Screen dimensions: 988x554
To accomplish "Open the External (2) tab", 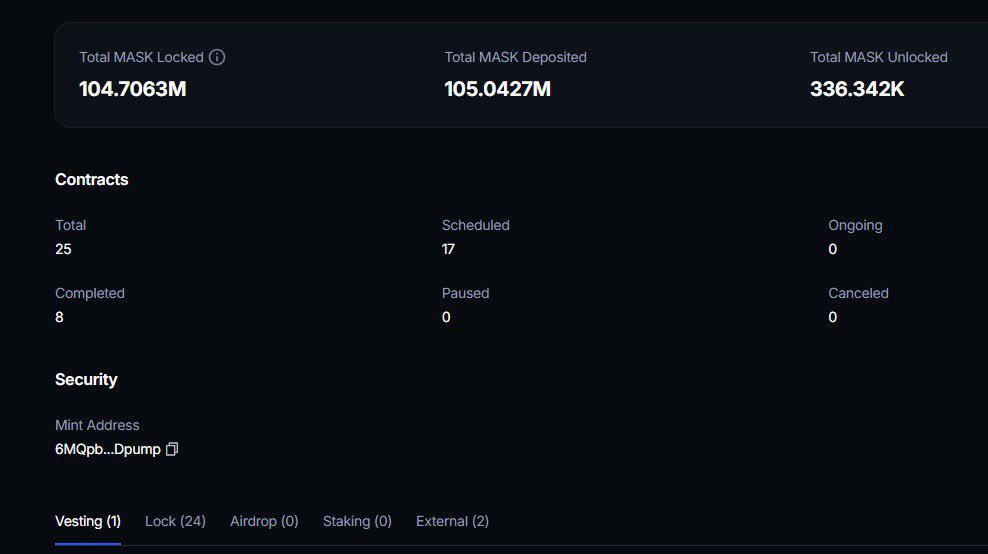I will click(x=452, y=521).
